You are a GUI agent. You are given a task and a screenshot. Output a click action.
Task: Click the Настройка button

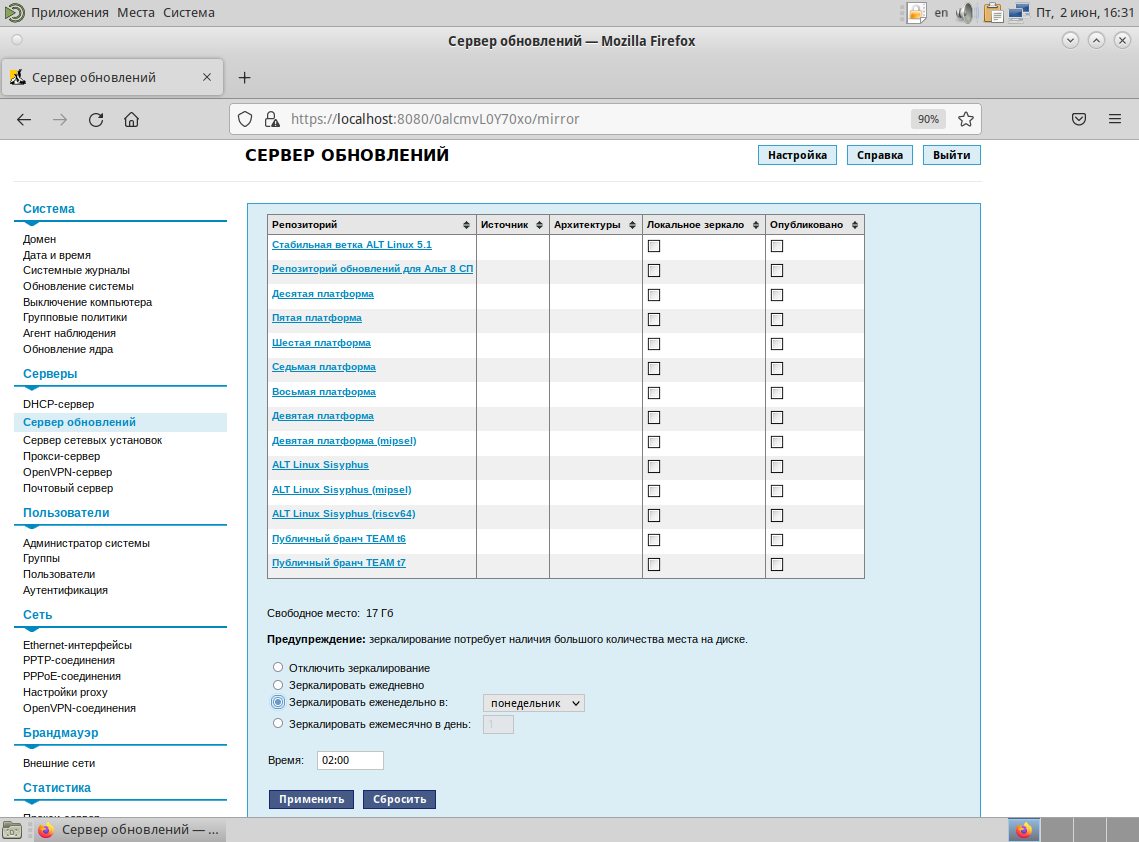(797, 155)
